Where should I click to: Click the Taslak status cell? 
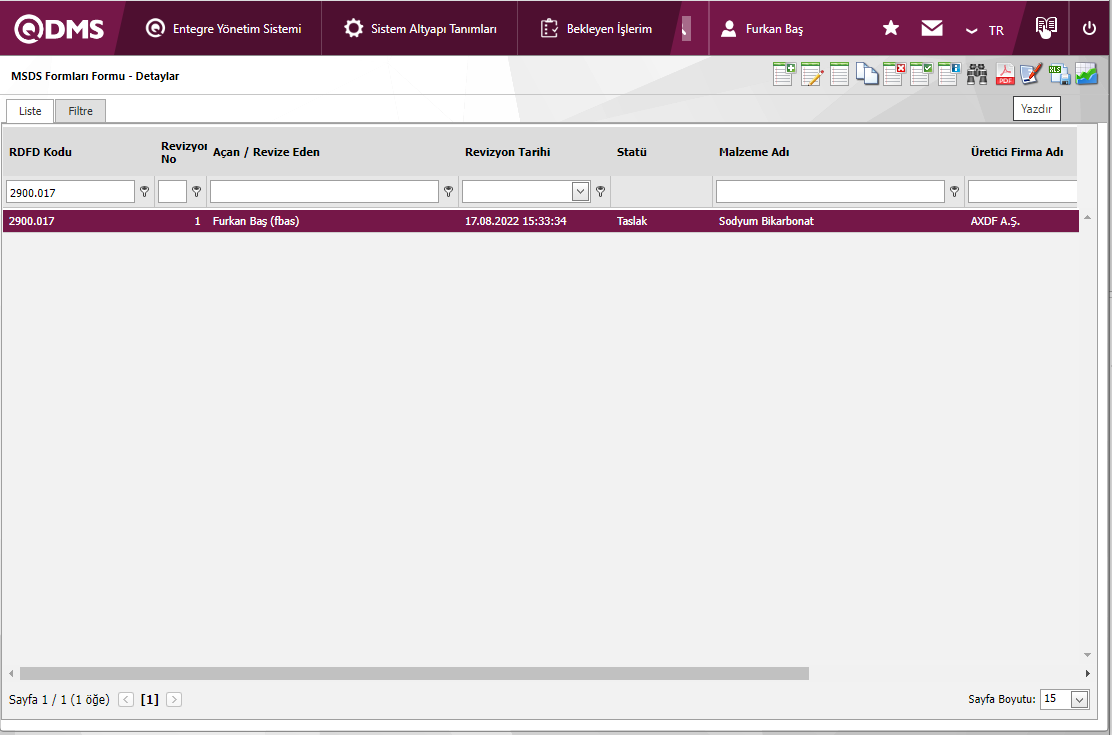click(x=632, y=221)
